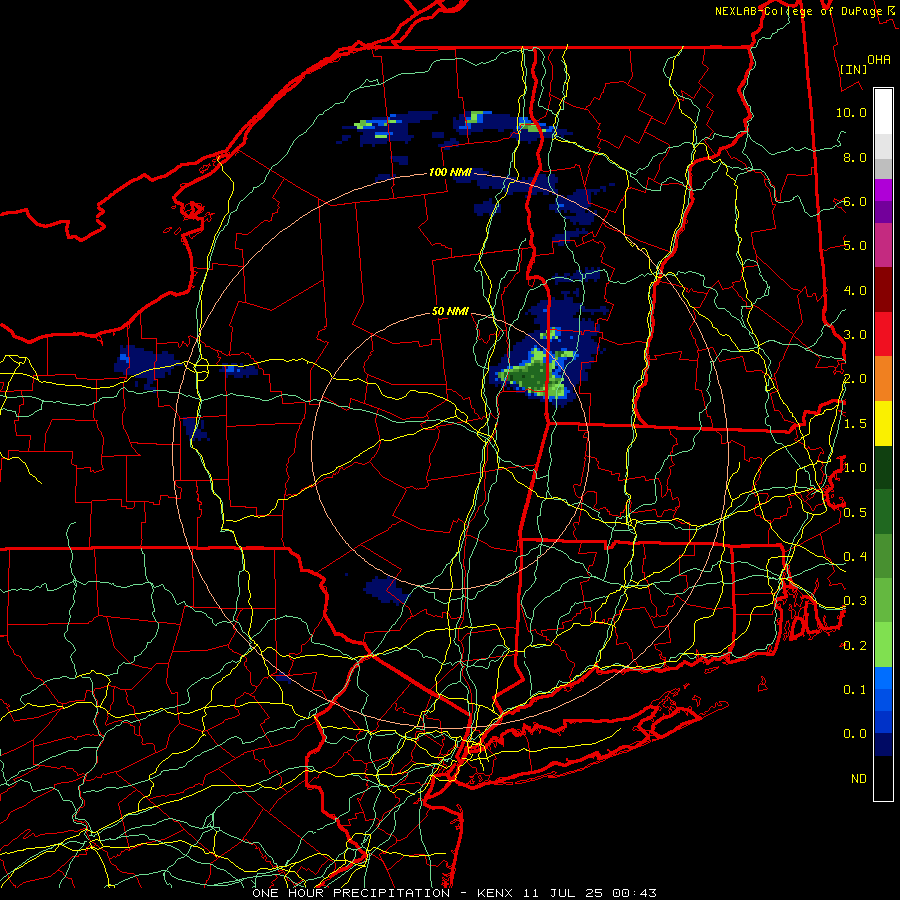Click the 10.0 legend value
The height and width of the screenshot is (900, 900).
click(851, 112)
